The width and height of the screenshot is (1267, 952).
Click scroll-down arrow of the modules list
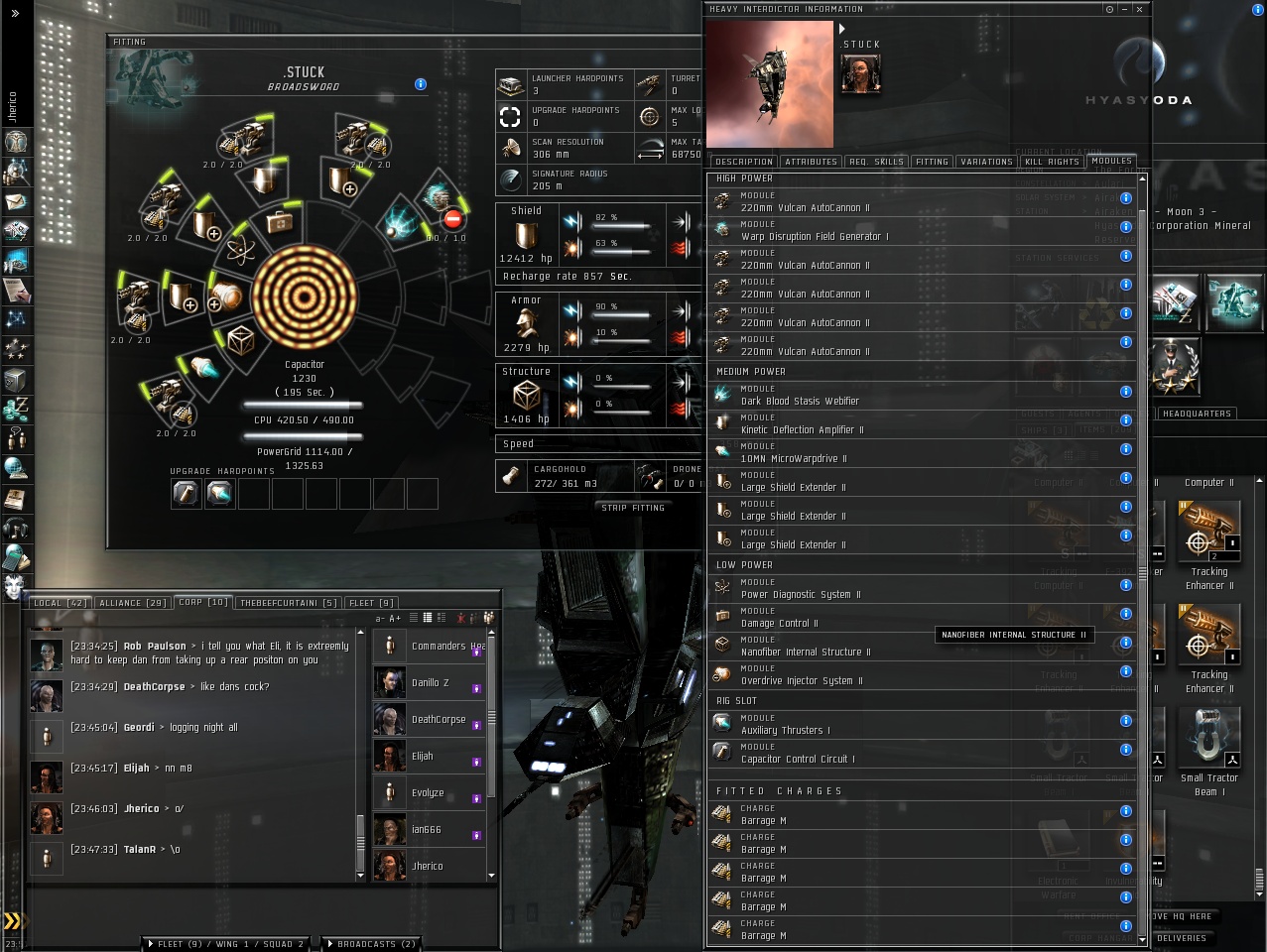tap(1142, 938)
